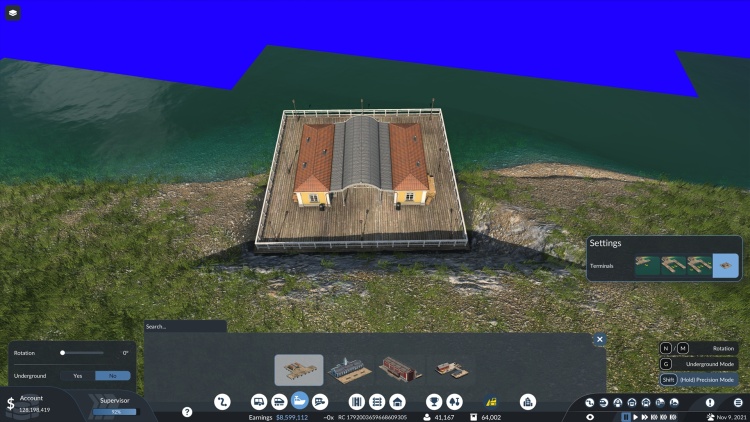Set the first of three fastest speed buttons

tap(654, 417)
